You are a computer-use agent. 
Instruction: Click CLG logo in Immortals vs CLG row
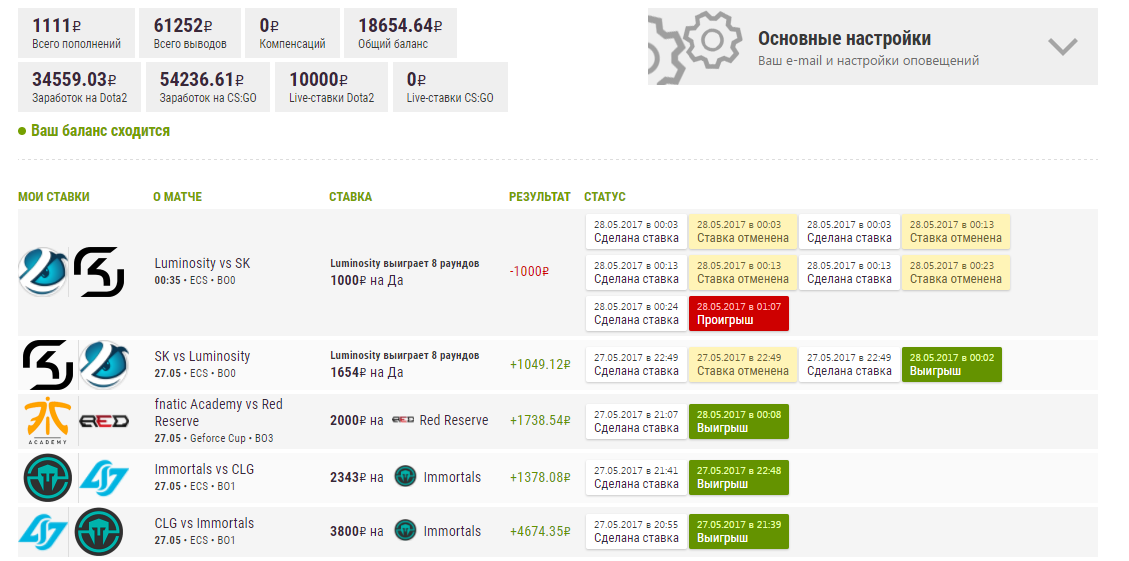(x=104, y=477)
